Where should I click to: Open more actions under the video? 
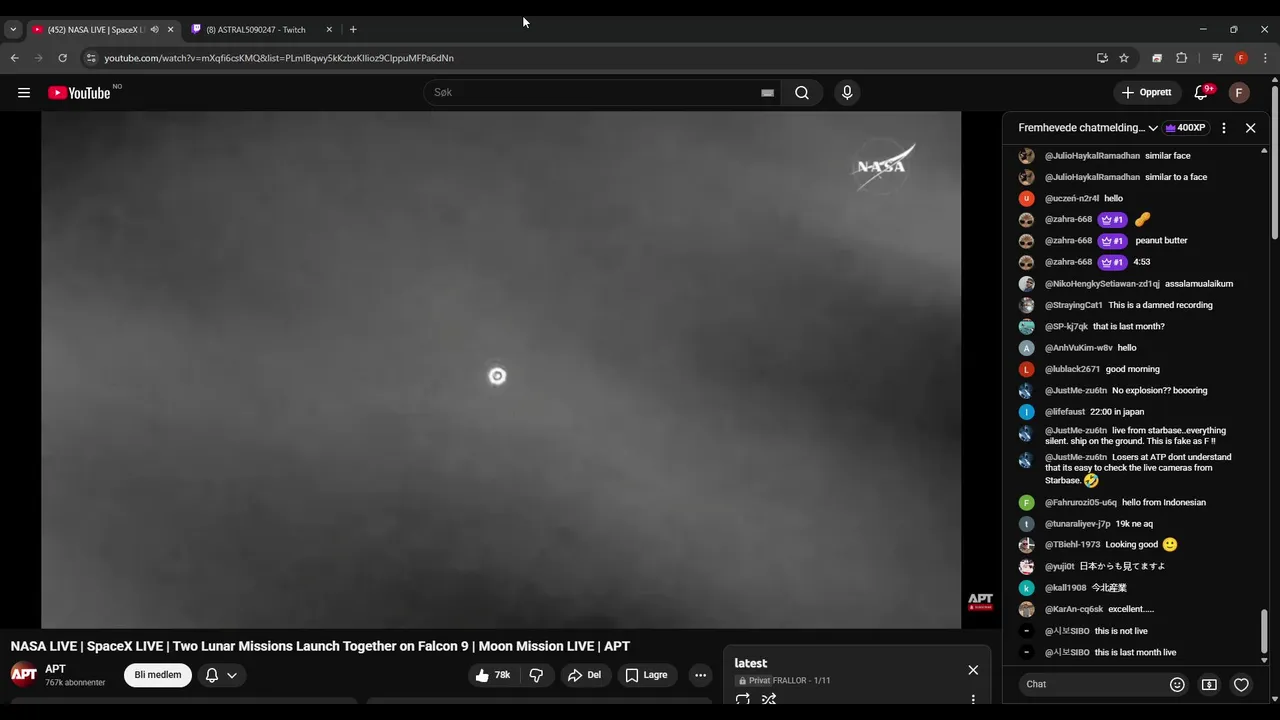(x=700, y=675)
